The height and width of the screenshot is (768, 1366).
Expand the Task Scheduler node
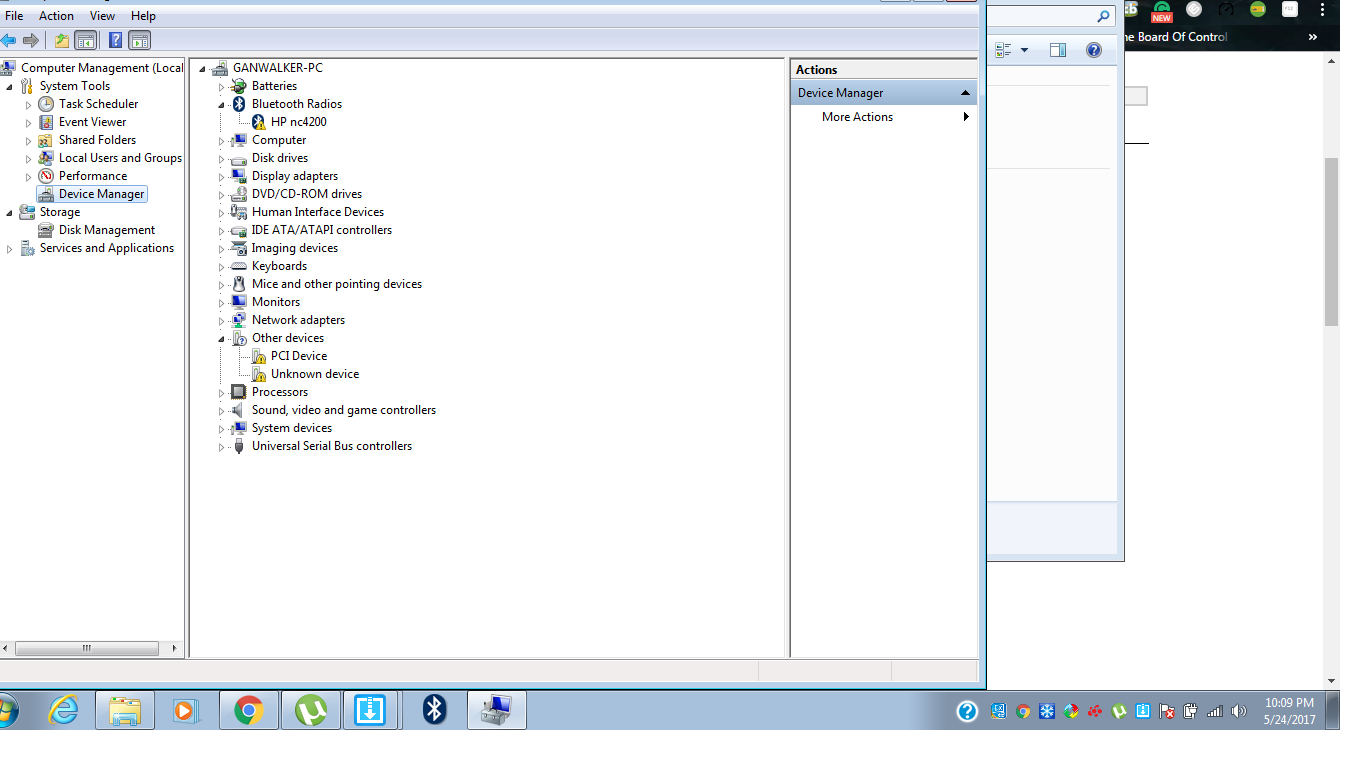click(29, 104)
